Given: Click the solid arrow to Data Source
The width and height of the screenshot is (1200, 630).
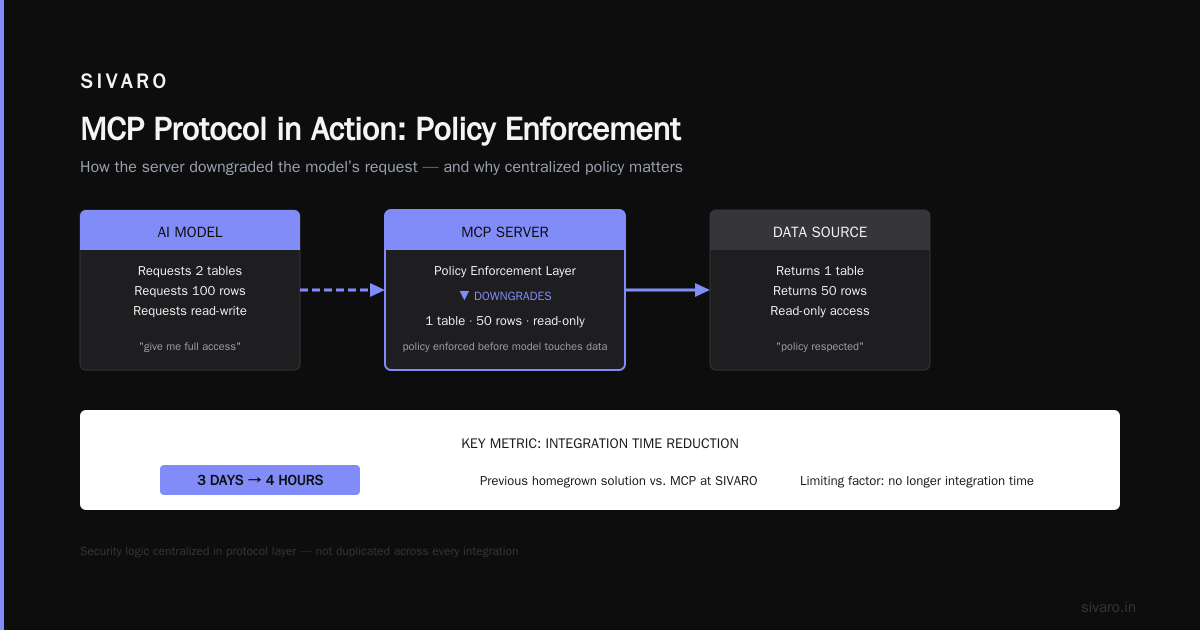Looking at the screenshot, I should point(667,290).
